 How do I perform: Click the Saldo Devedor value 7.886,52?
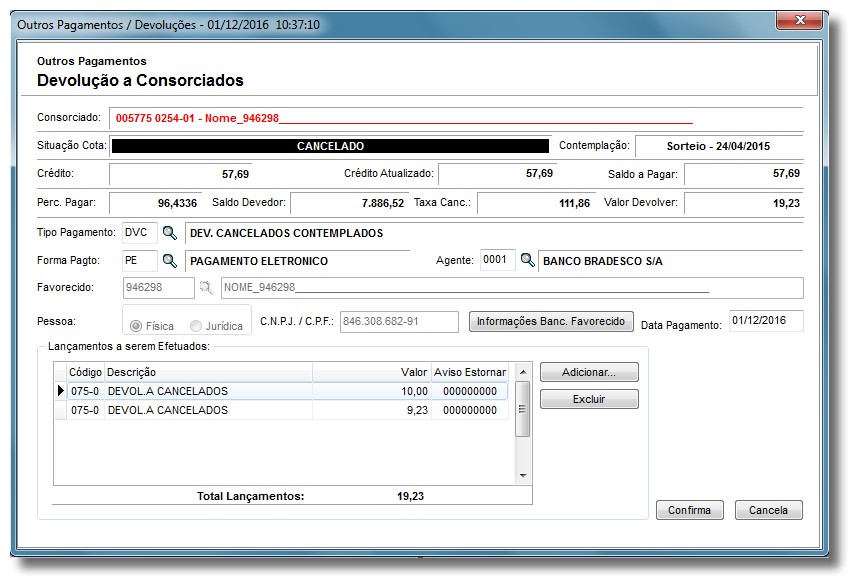tap(350, 203)
